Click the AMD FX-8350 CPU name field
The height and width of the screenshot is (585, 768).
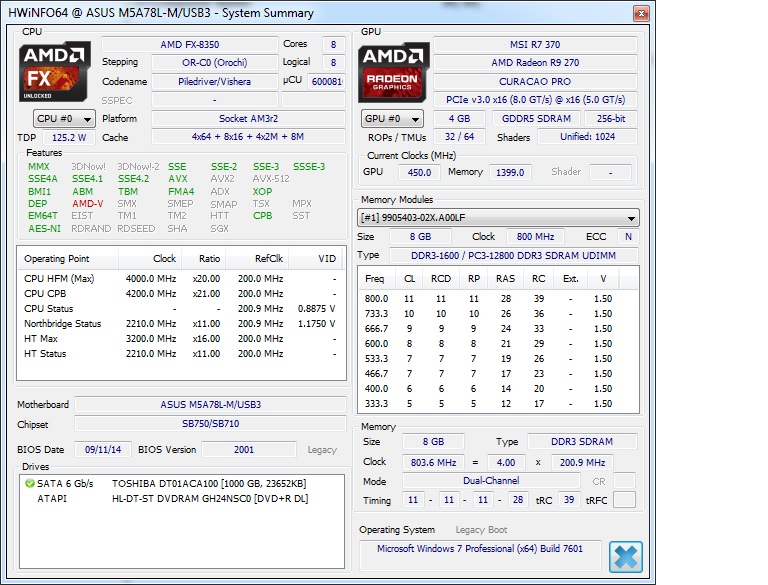pos(190,45)
